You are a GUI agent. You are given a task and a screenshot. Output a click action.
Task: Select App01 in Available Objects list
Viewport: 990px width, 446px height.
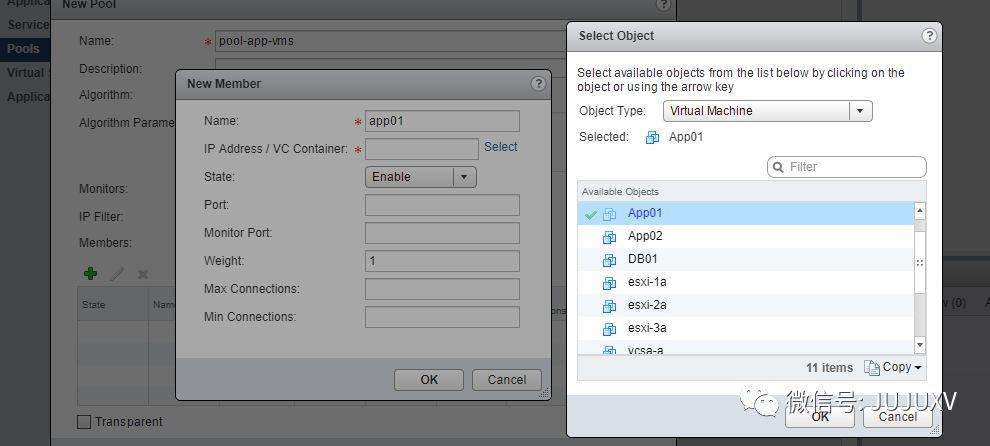tap(645, 213)
